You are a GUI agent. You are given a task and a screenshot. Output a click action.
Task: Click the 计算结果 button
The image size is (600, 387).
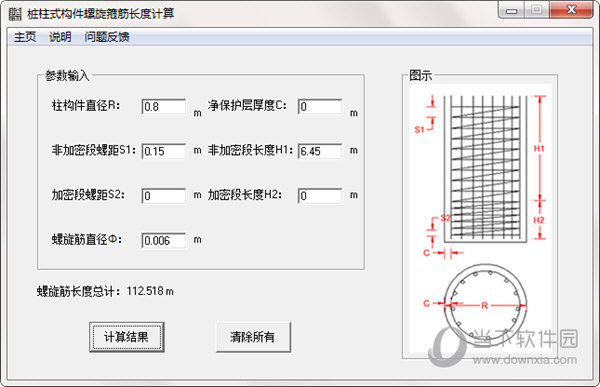pos(127,337)
